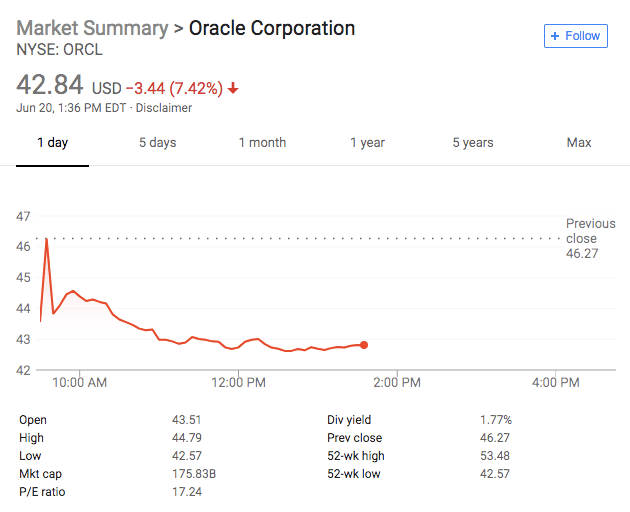Viewport: 630px width, 512px height.
Task: Select the 1 day chart tab
Action: point(53,143)
